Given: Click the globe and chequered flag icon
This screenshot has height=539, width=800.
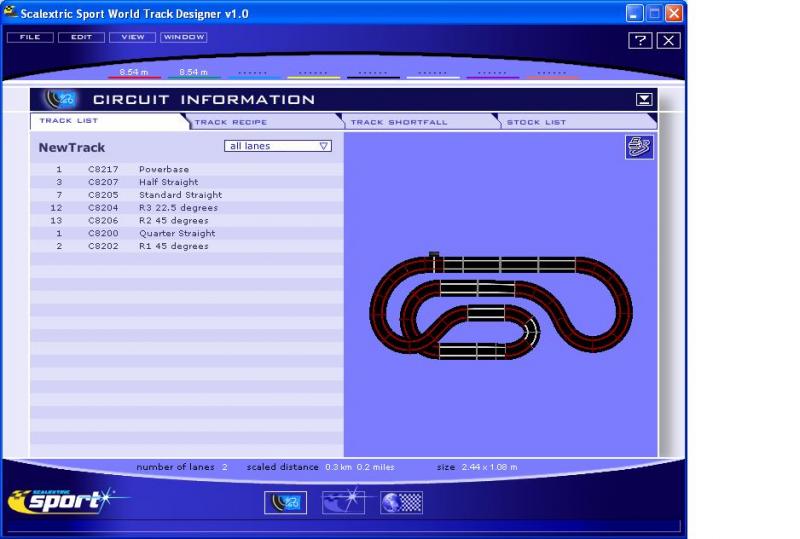Looking at the screenshot, I should [401, 503].
